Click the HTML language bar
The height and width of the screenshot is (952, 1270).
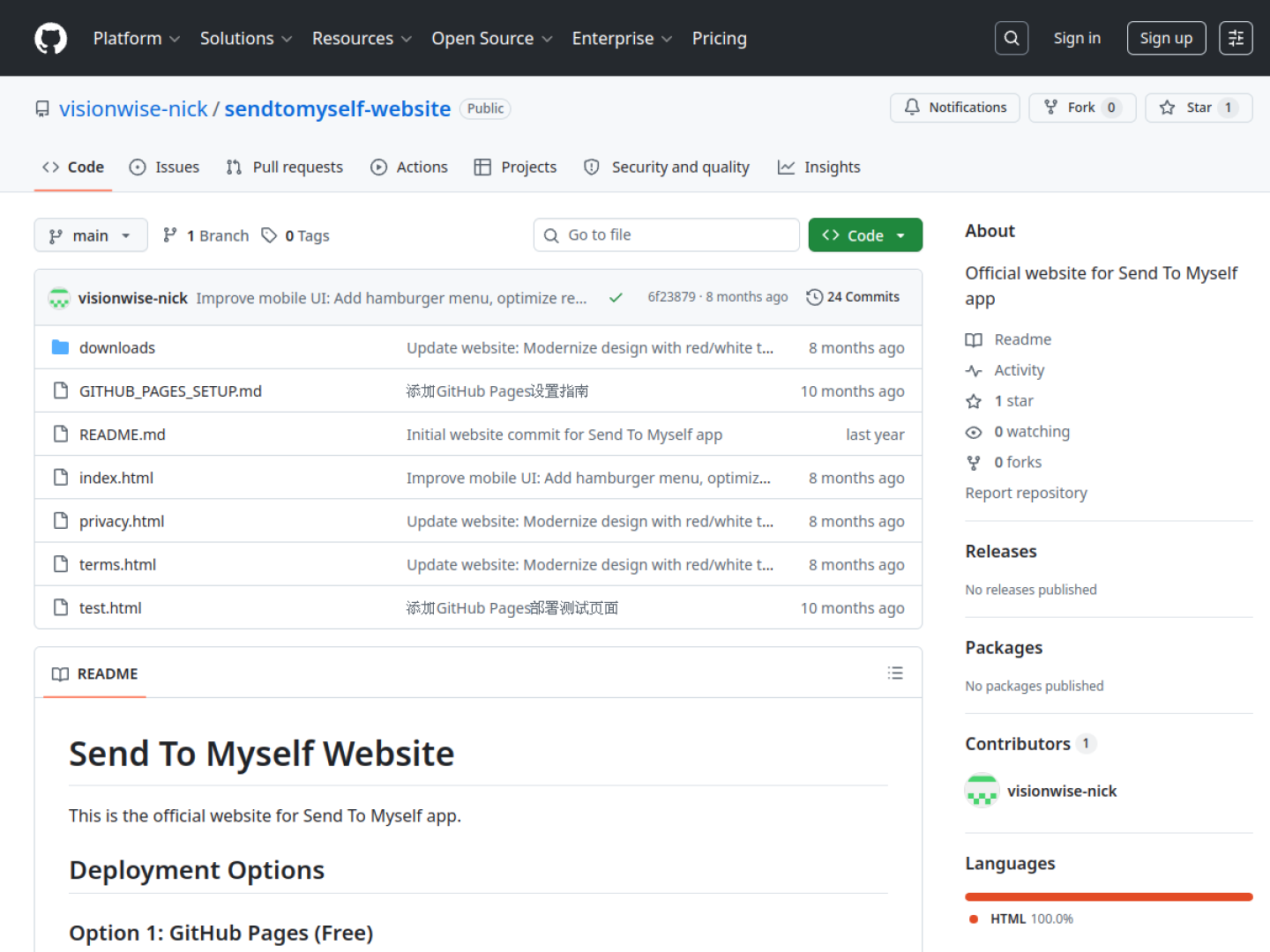tap(1109, 896)
